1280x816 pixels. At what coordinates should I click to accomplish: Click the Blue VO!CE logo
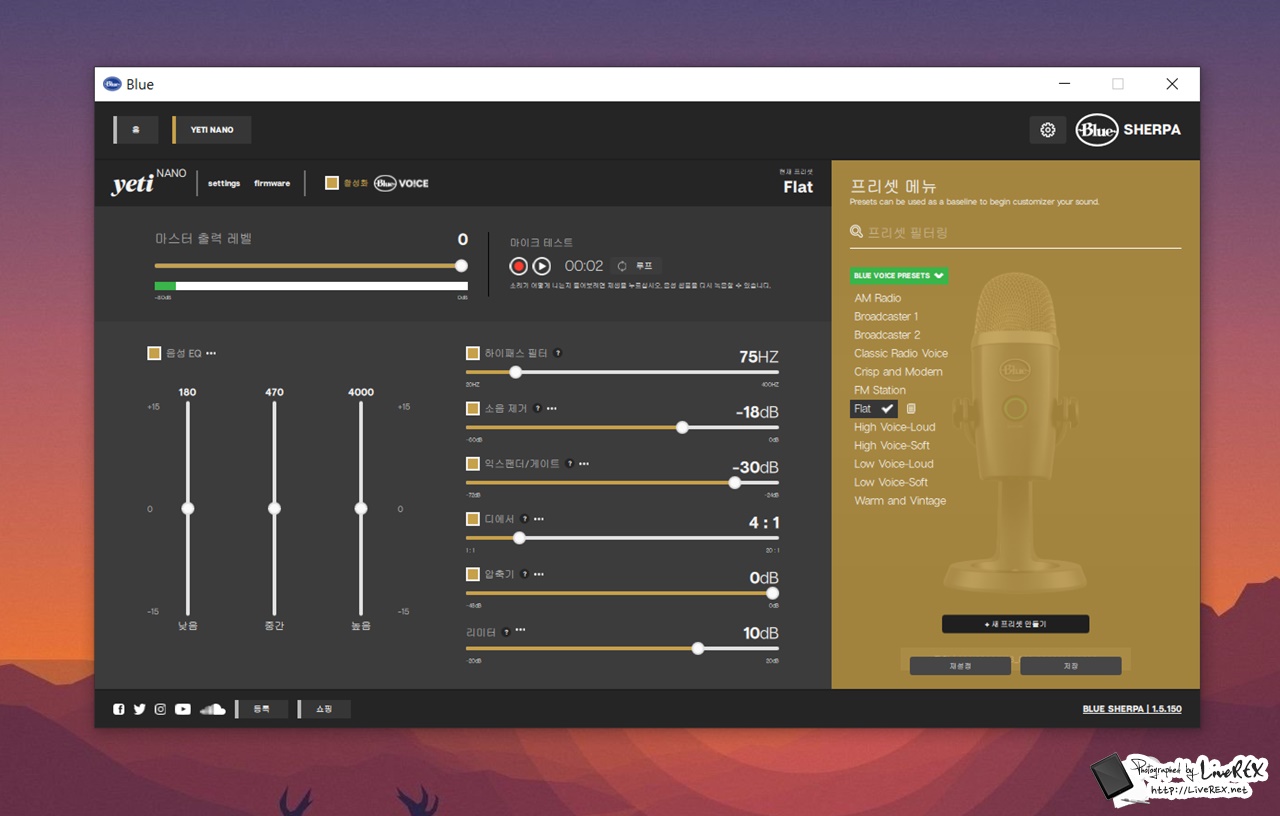pyautogui.click(x=401, y=183)
